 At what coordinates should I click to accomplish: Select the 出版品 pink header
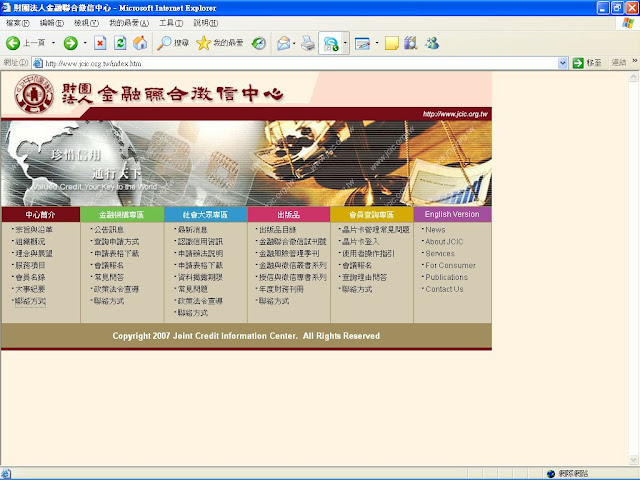tap(289, 214)
